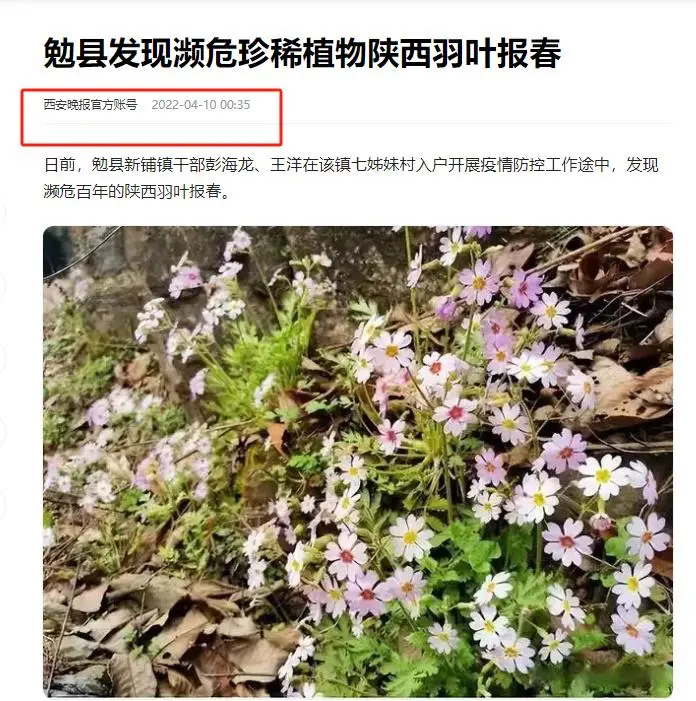
Task: Click the publish timestamp 2022-04-10 00:35
Action: click(201, 105)
